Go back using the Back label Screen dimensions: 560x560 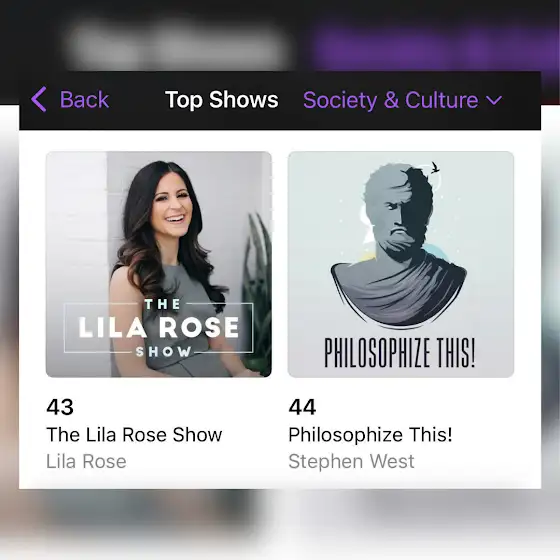(84, 99)
